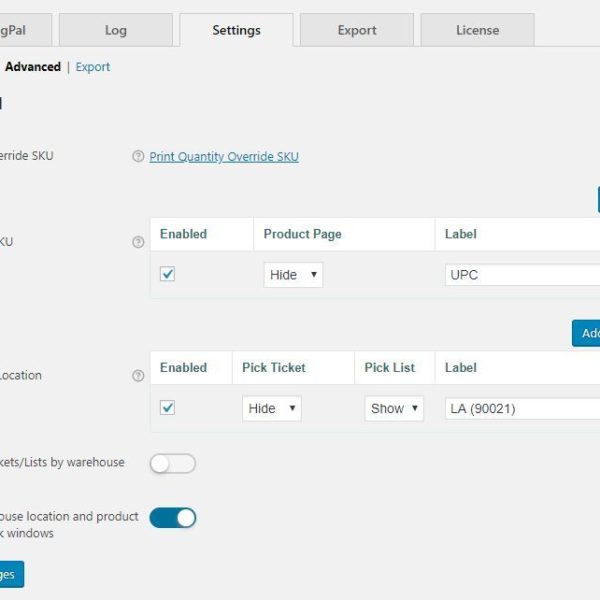Go to the Export tab
The width and height of the screenshot is (600, 600).
[356, 30]
